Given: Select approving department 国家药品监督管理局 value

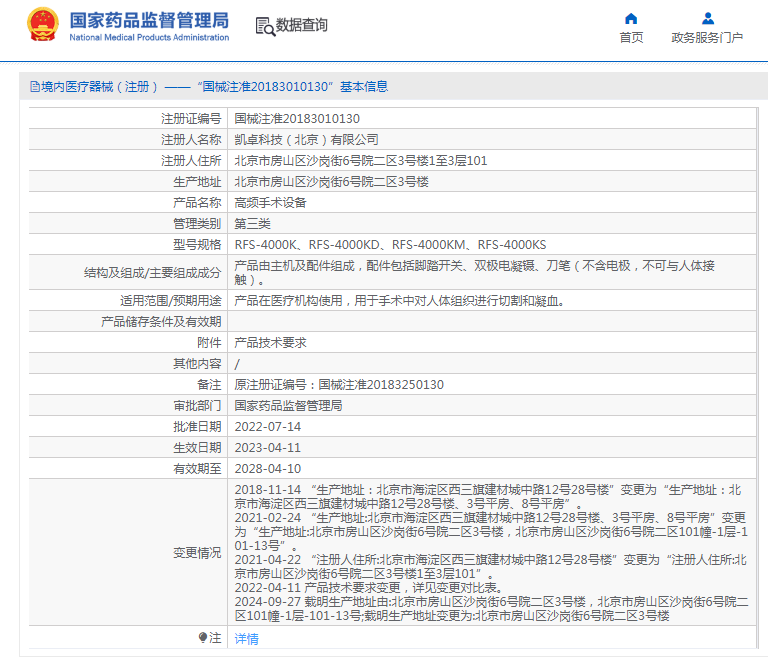Looking at the screenshot, I should coord(288,405).
